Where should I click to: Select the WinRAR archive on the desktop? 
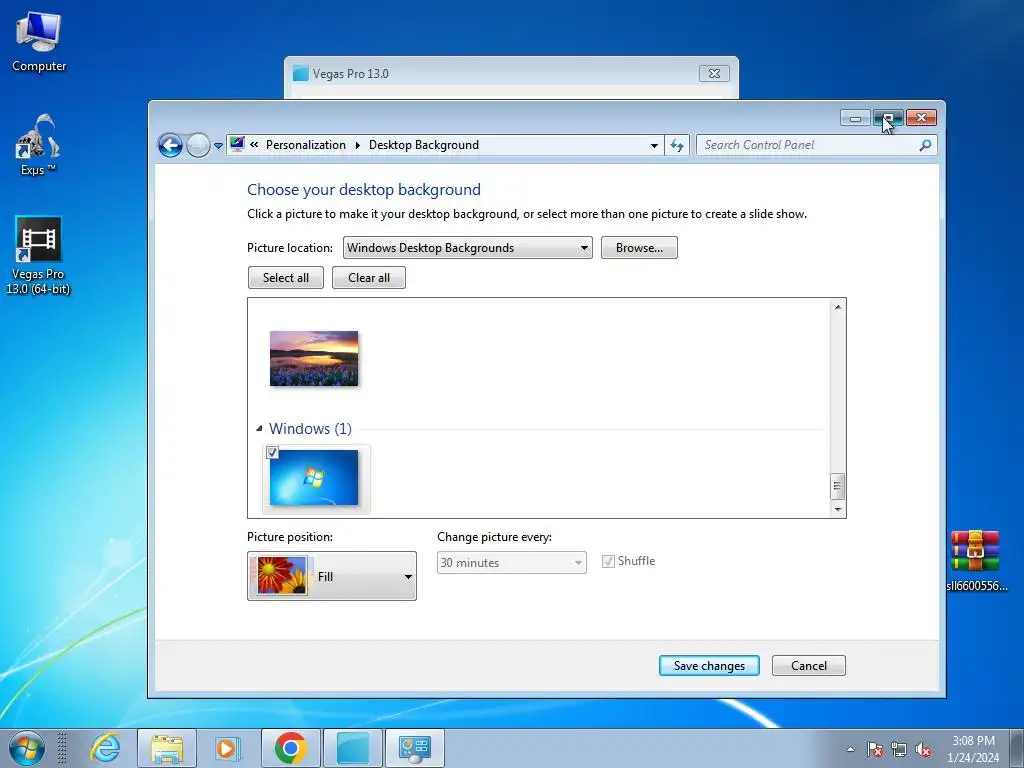[975, 560]
